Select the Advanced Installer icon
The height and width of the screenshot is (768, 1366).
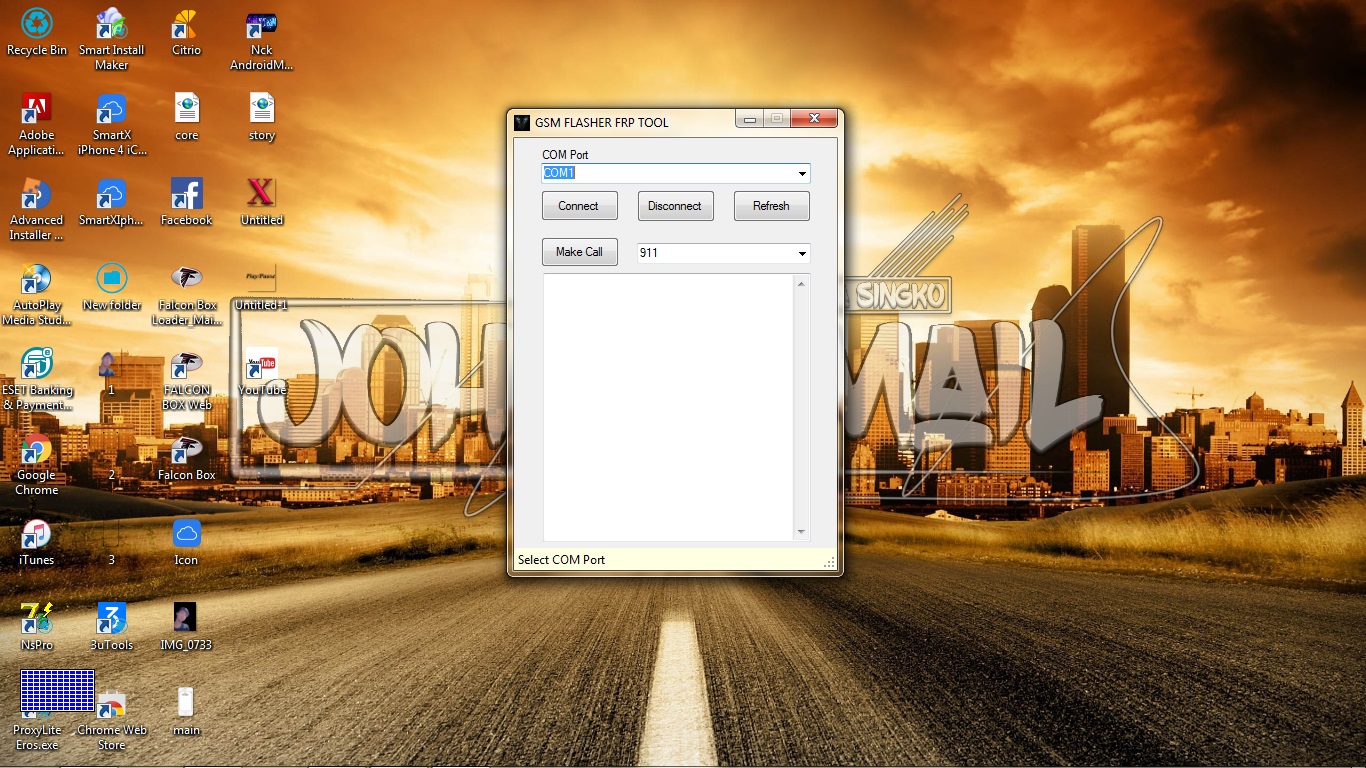coord(37,209)
